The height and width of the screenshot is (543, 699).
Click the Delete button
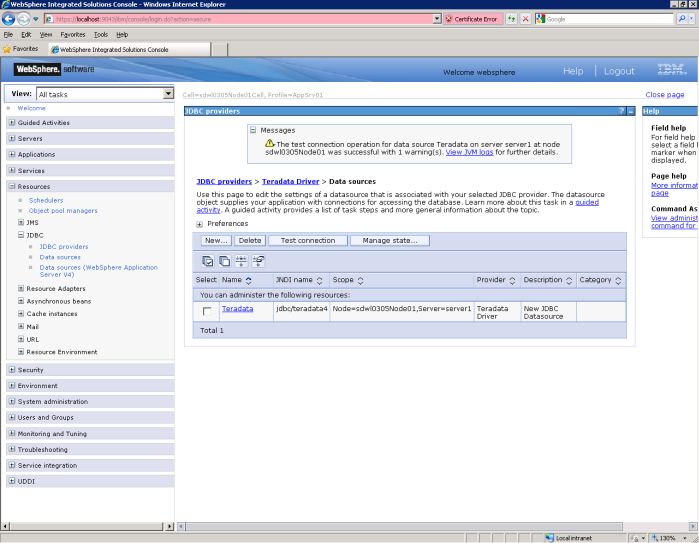pos(250,241)
